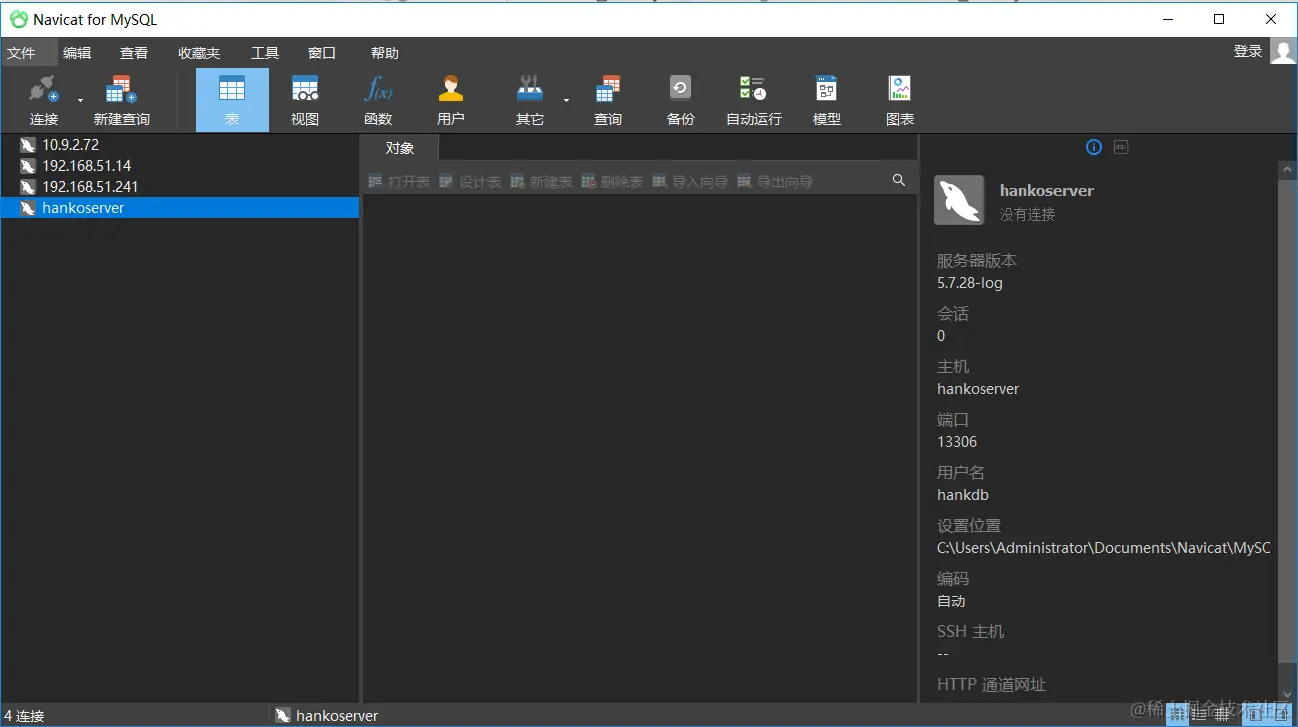
Task: Click the search magnifier in the object toolbar
Action: click(x=899, y=180)
